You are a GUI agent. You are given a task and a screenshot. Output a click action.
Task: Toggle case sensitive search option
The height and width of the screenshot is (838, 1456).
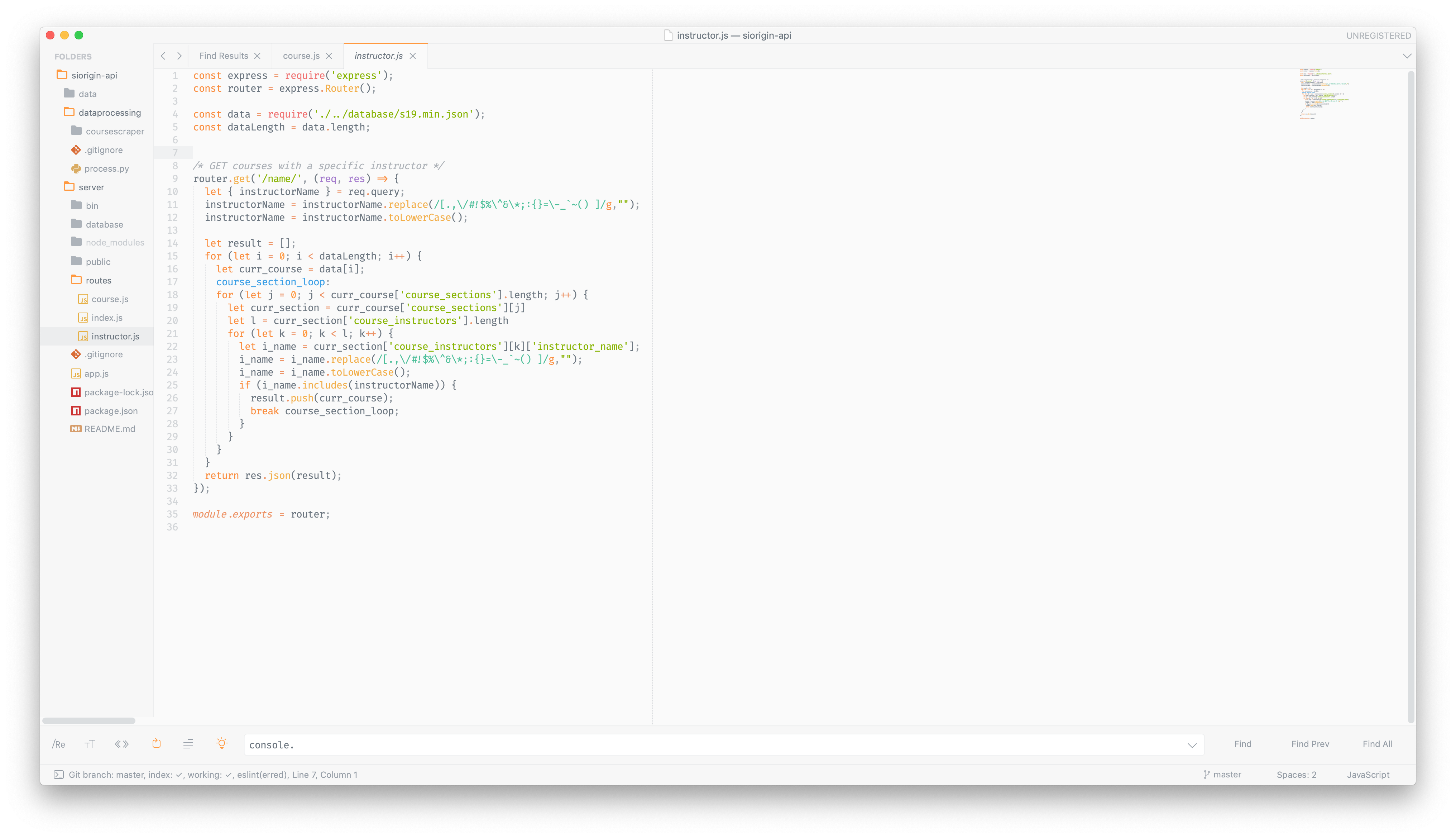tap(90, 744)
